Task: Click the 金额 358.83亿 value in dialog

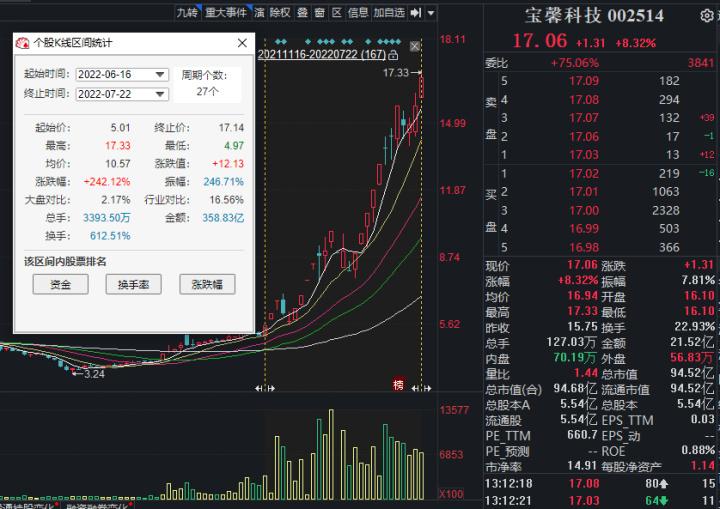Action: [x=223, y=218]
